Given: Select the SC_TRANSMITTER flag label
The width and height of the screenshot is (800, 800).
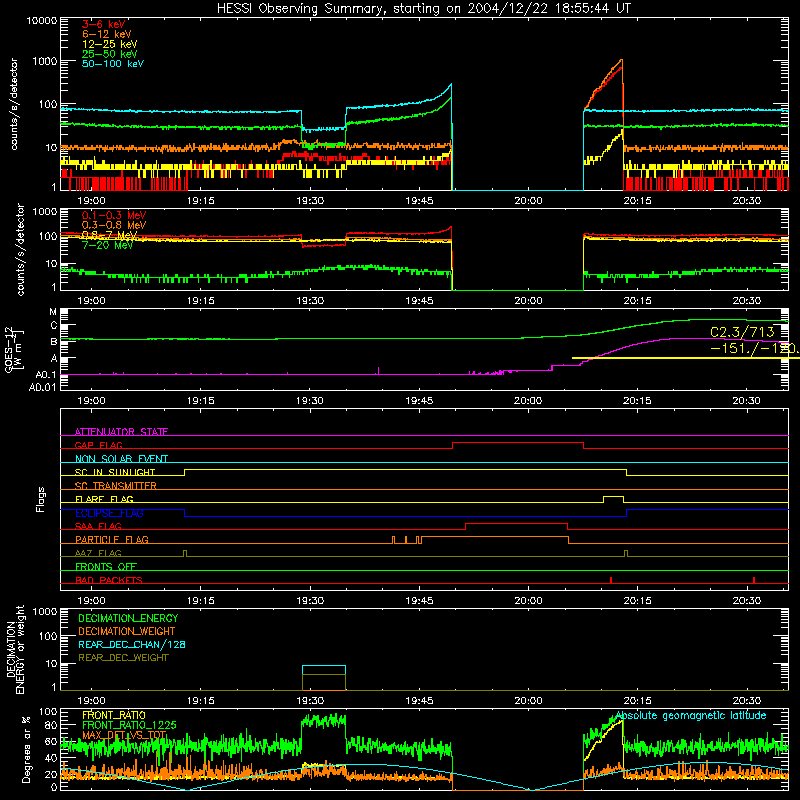Looking at the screenshot, I should (116, 486).
